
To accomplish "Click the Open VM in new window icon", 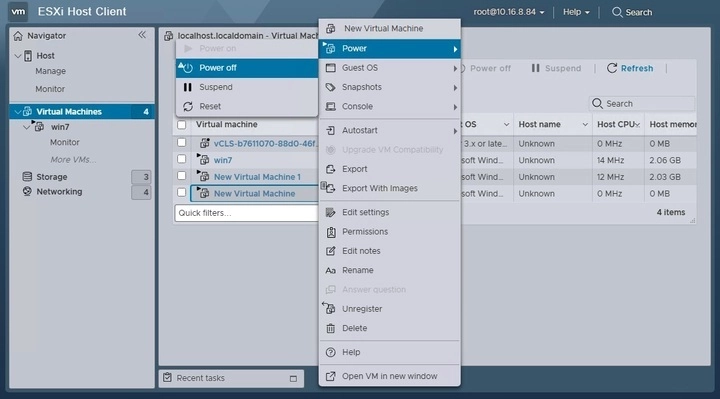I will point(331,376).
